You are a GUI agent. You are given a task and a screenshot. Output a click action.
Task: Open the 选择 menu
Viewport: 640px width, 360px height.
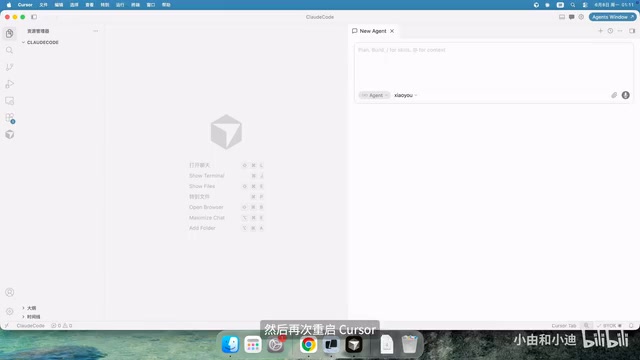(74, 5)
